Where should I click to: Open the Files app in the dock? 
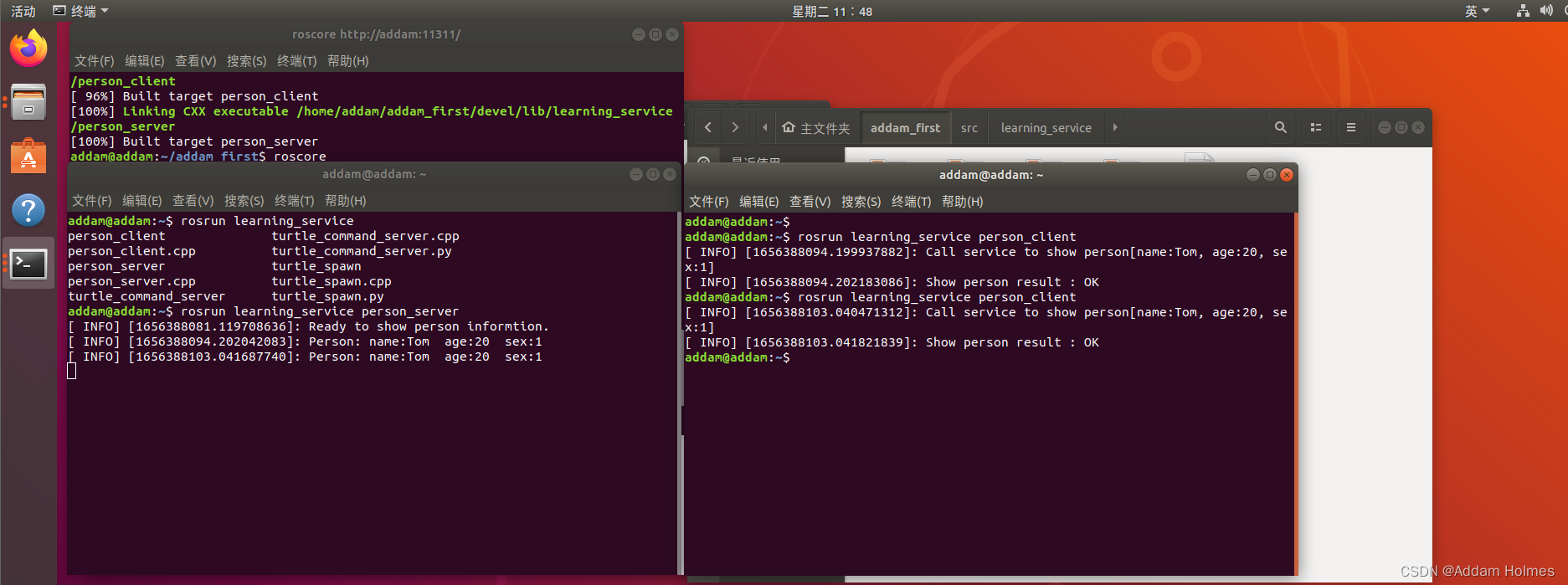28,102
